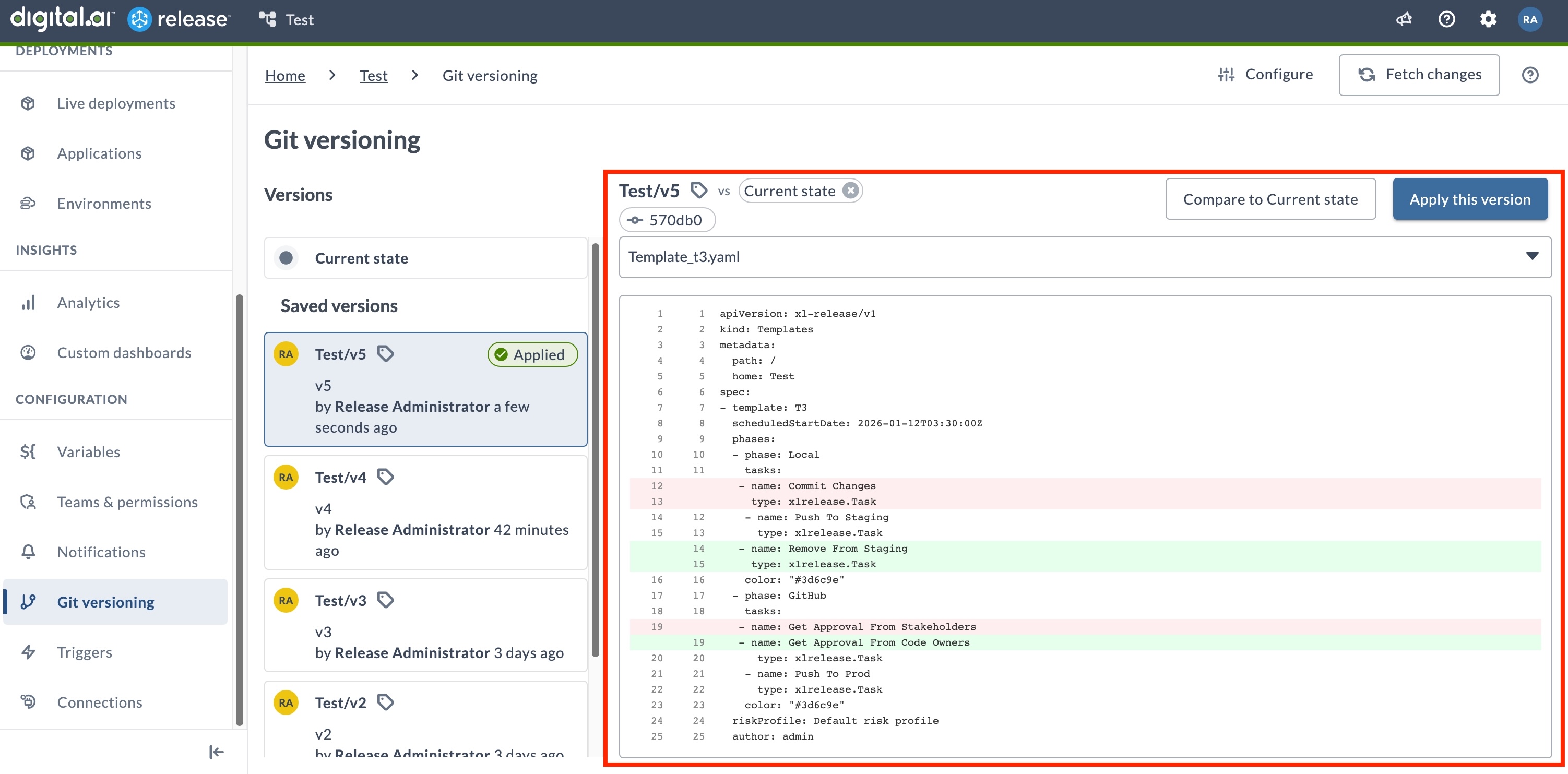Open Notifications via the bell icon
The width and height of the screenshot is (1568, 774).
point(28,551)
